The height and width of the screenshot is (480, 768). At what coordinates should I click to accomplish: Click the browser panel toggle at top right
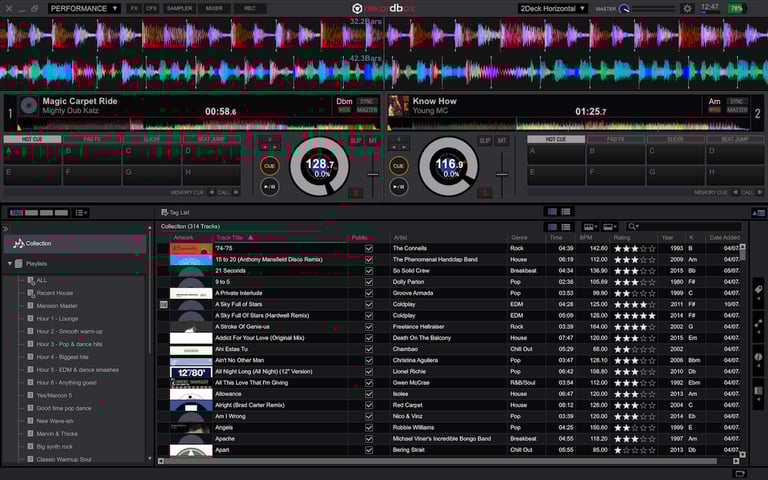(x=758, y=213)
